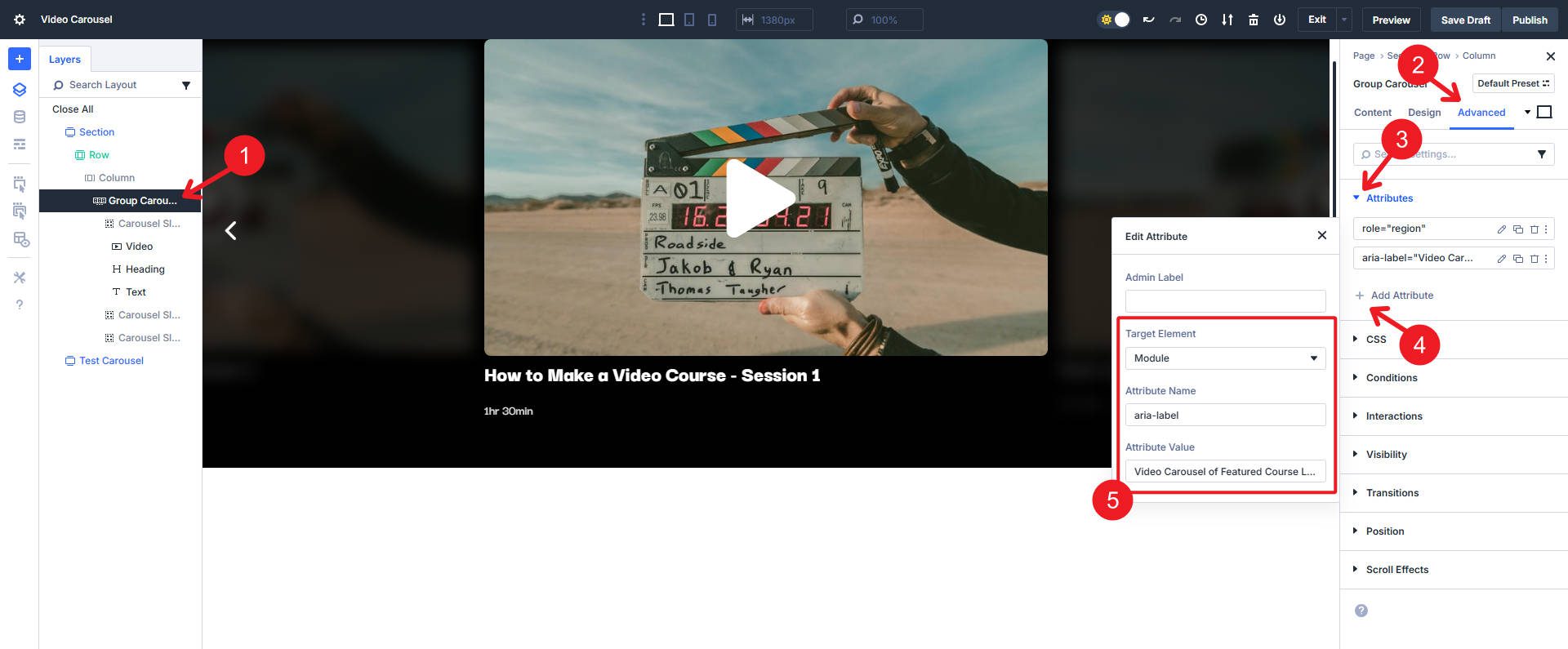Publish the page
Viewport: 1568px width, 649px height.
click(x=1530, y=20)
